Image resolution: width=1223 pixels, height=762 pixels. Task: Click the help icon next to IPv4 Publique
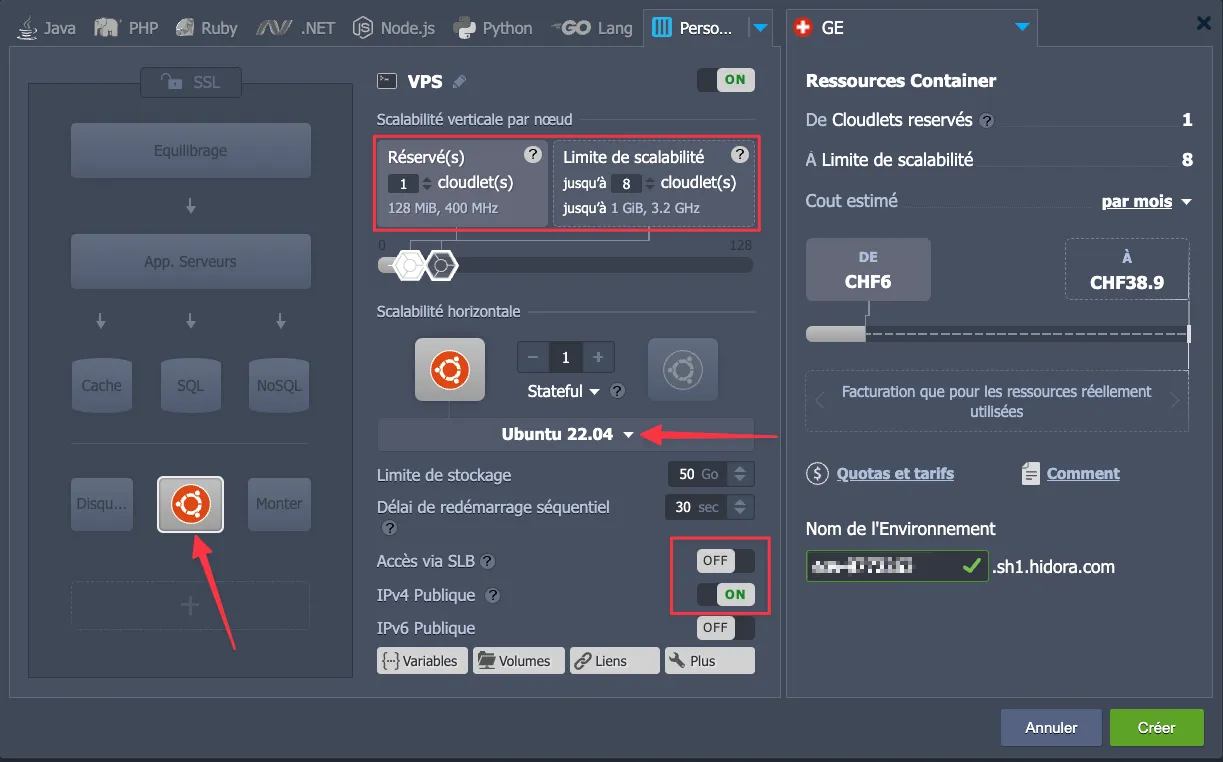pos(493,596)
